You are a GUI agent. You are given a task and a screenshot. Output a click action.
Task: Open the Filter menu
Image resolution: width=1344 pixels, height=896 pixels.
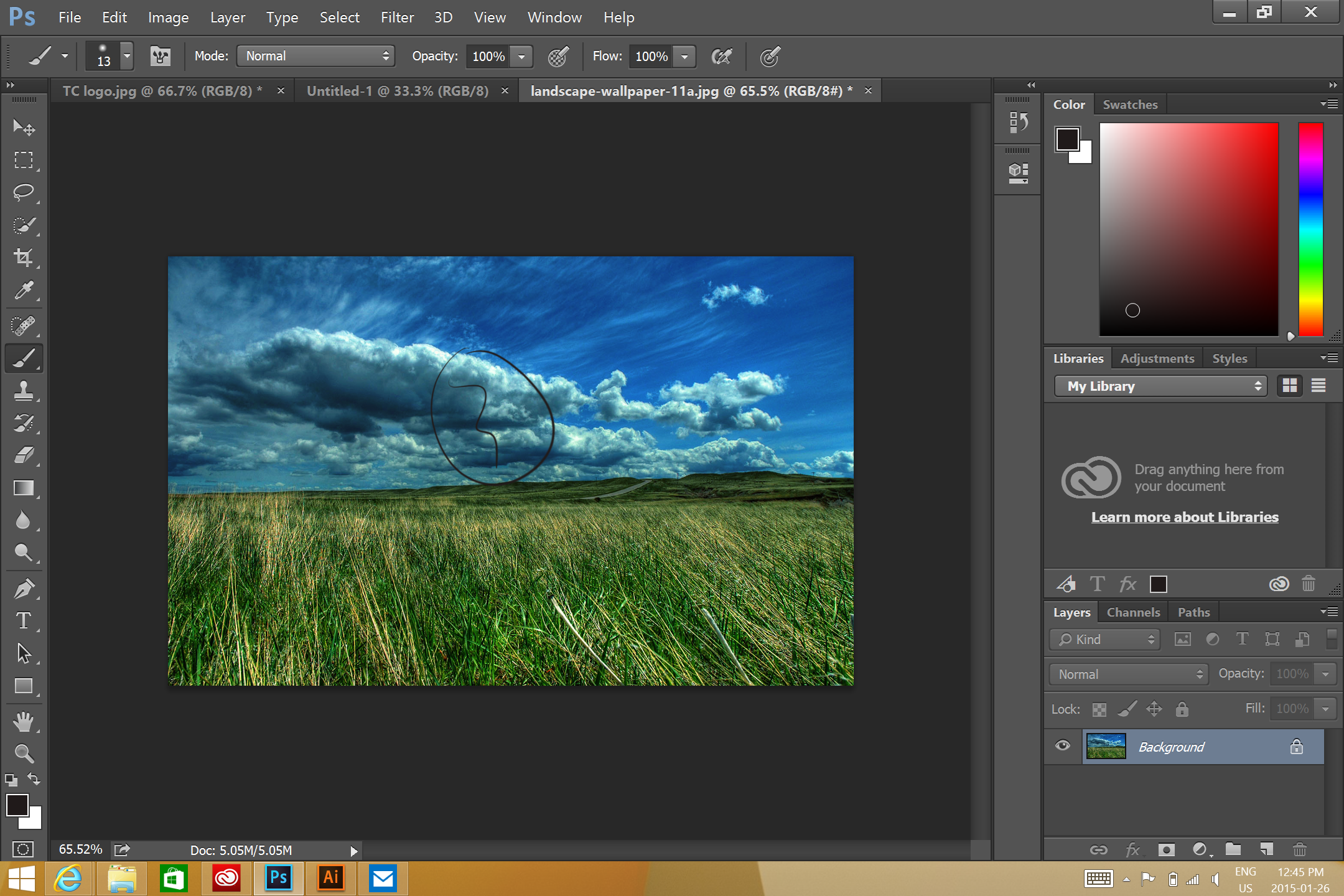[397, 17]
